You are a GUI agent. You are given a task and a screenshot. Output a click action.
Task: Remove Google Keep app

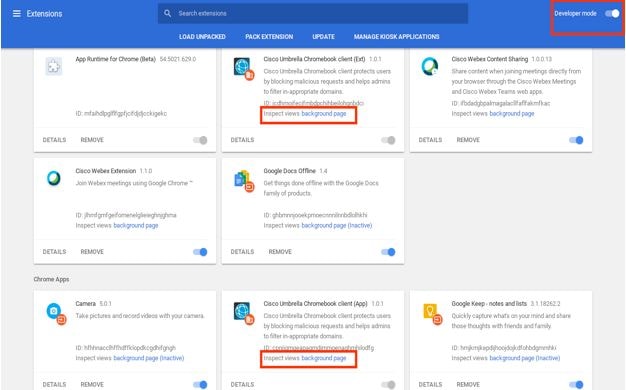pyautogui.click(x=468, y=384)
